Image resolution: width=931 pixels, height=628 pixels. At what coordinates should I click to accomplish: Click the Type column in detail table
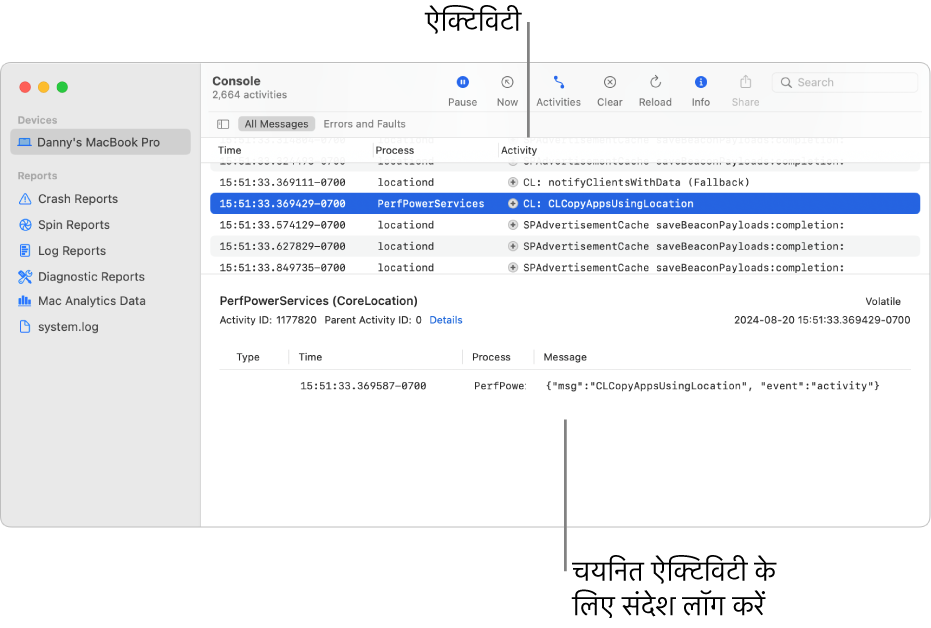coord(248,357)
